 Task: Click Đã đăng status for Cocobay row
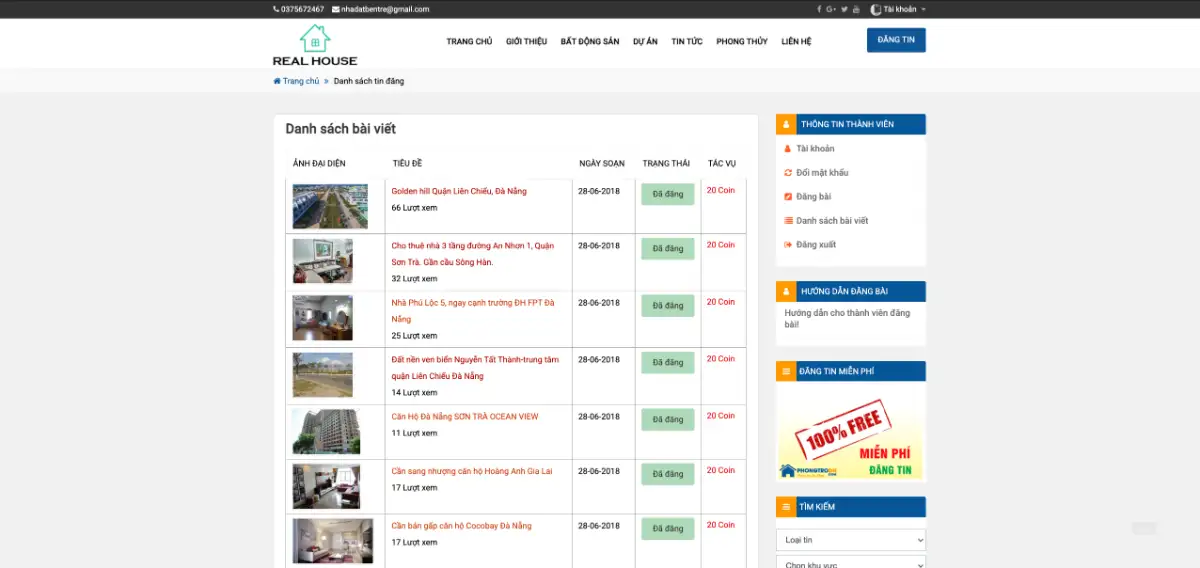(668, 528)
